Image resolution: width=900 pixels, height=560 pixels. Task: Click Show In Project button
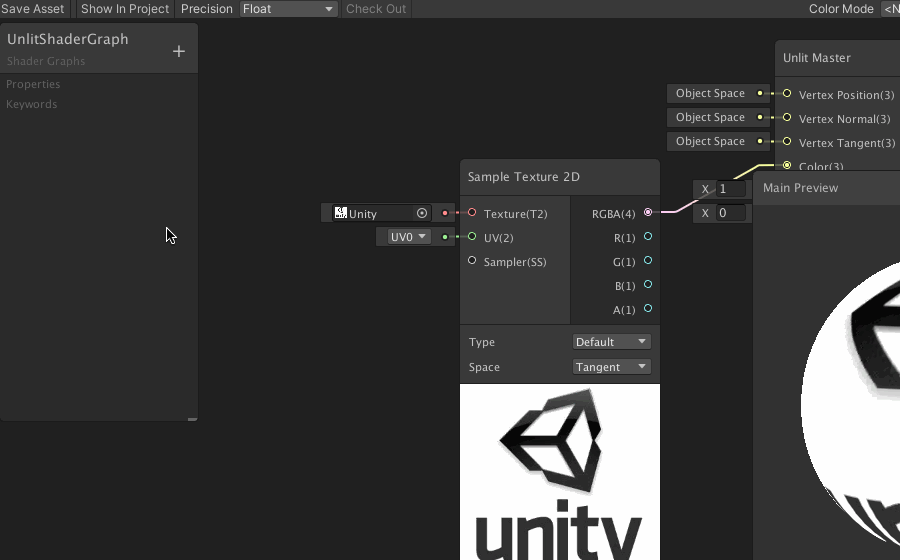(125, 9)
